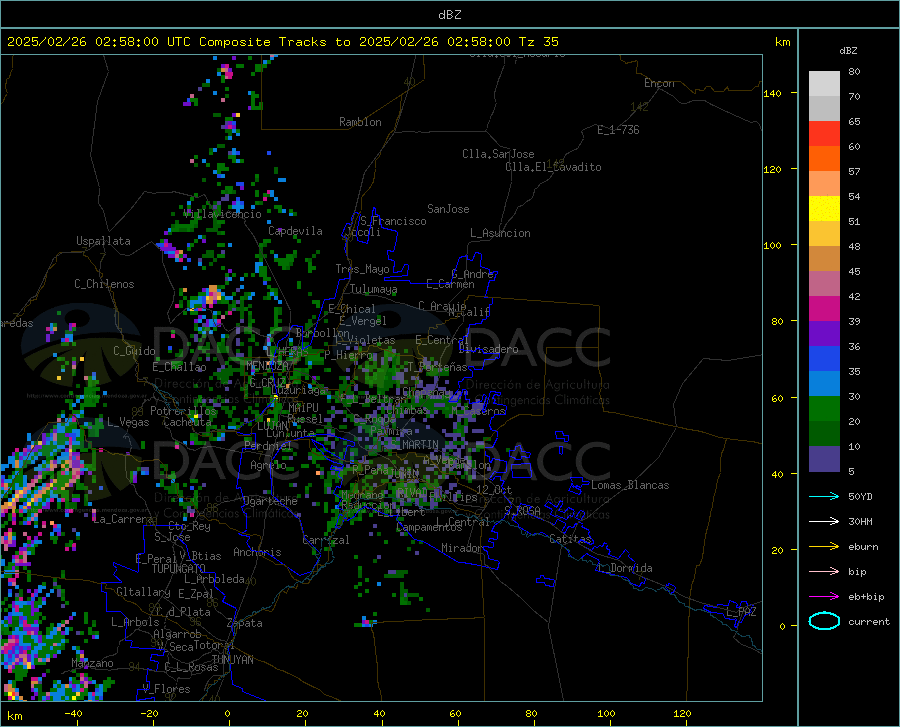The height and width of the screenshot is (727, 900).
Task: Click the Zapata label on map
Action: [x=245, y=623]
